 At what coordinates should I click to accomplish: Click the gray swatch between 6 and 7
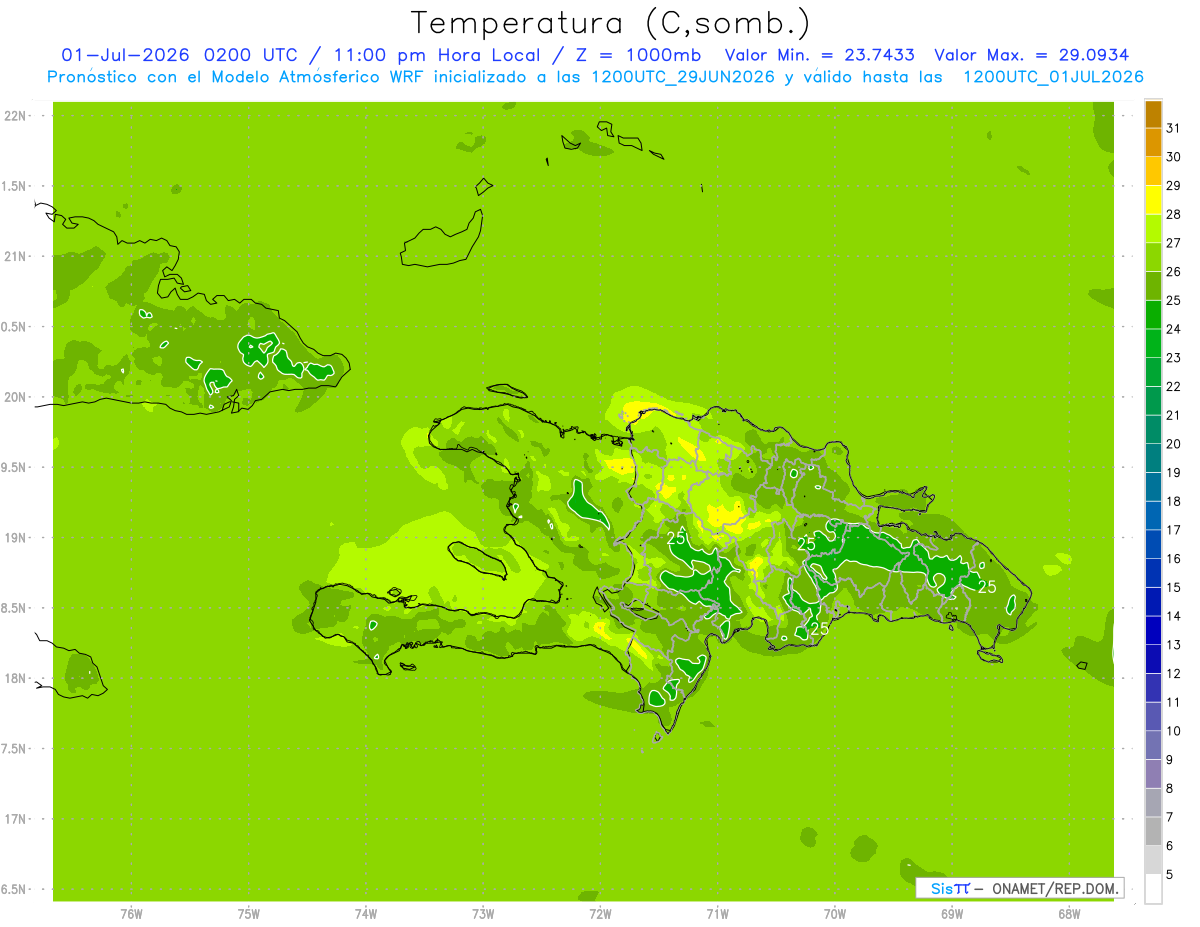(1153, 831)
